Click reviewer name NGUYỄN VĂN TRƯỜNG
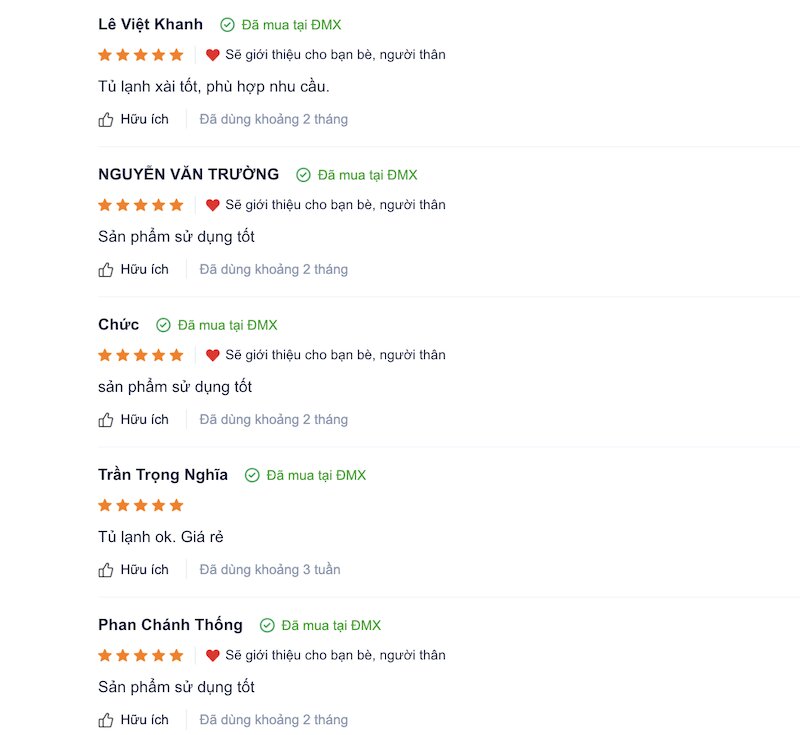The width and height of the screenshot is (800, 735). (x=188, y=174)
